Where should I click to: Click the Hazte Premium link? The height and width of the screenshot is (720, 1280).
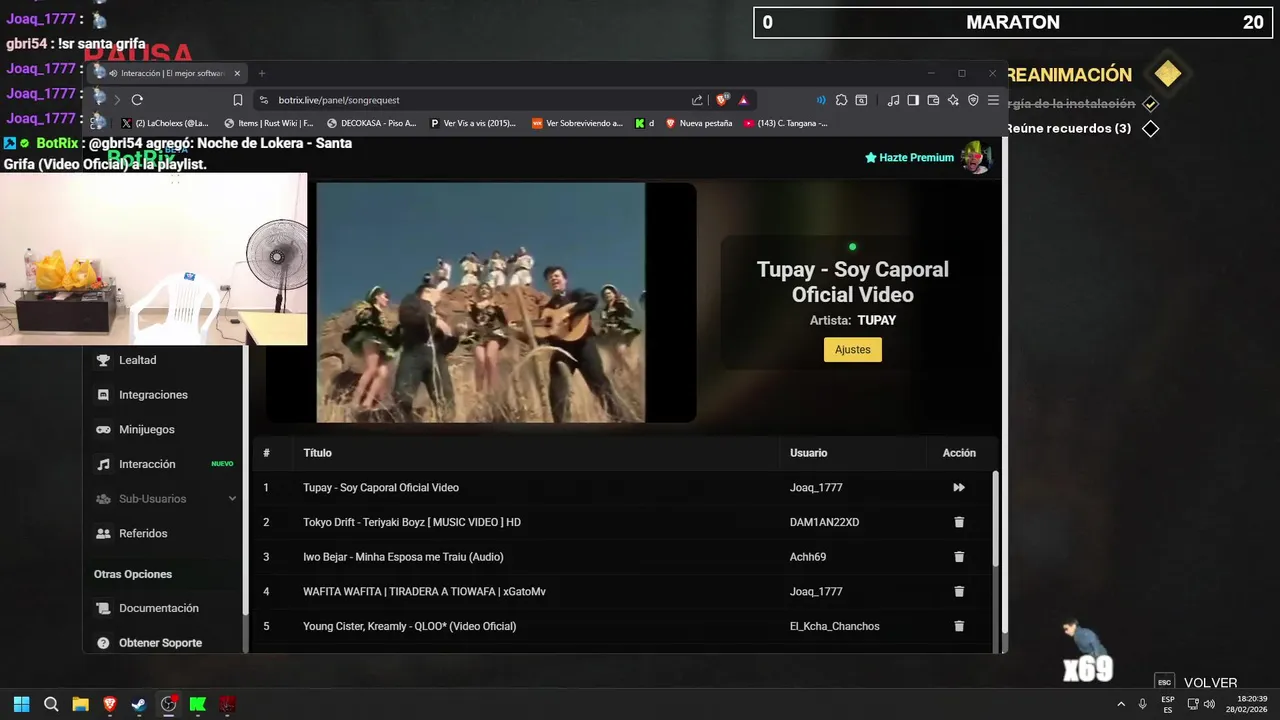point(909,158)
